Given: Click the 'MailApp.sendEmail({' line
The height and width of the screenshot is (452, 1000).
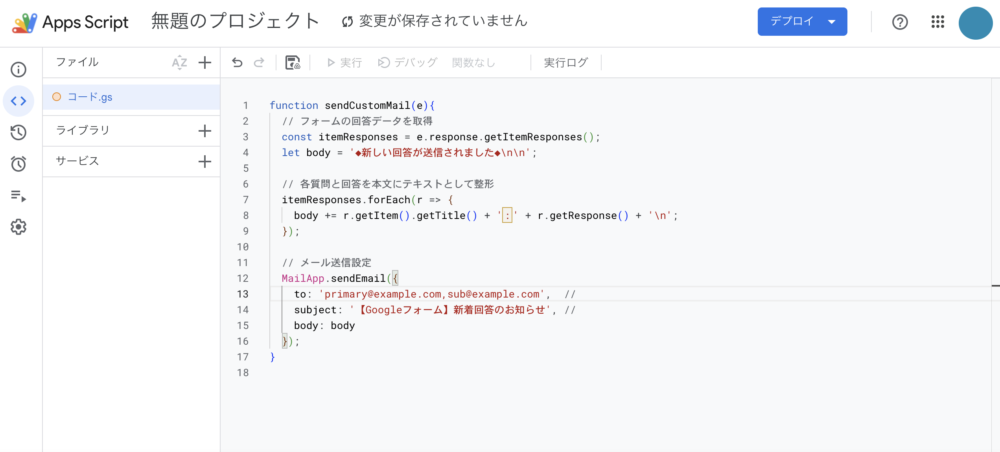Looking at the screenshot, I should (341, 279).
